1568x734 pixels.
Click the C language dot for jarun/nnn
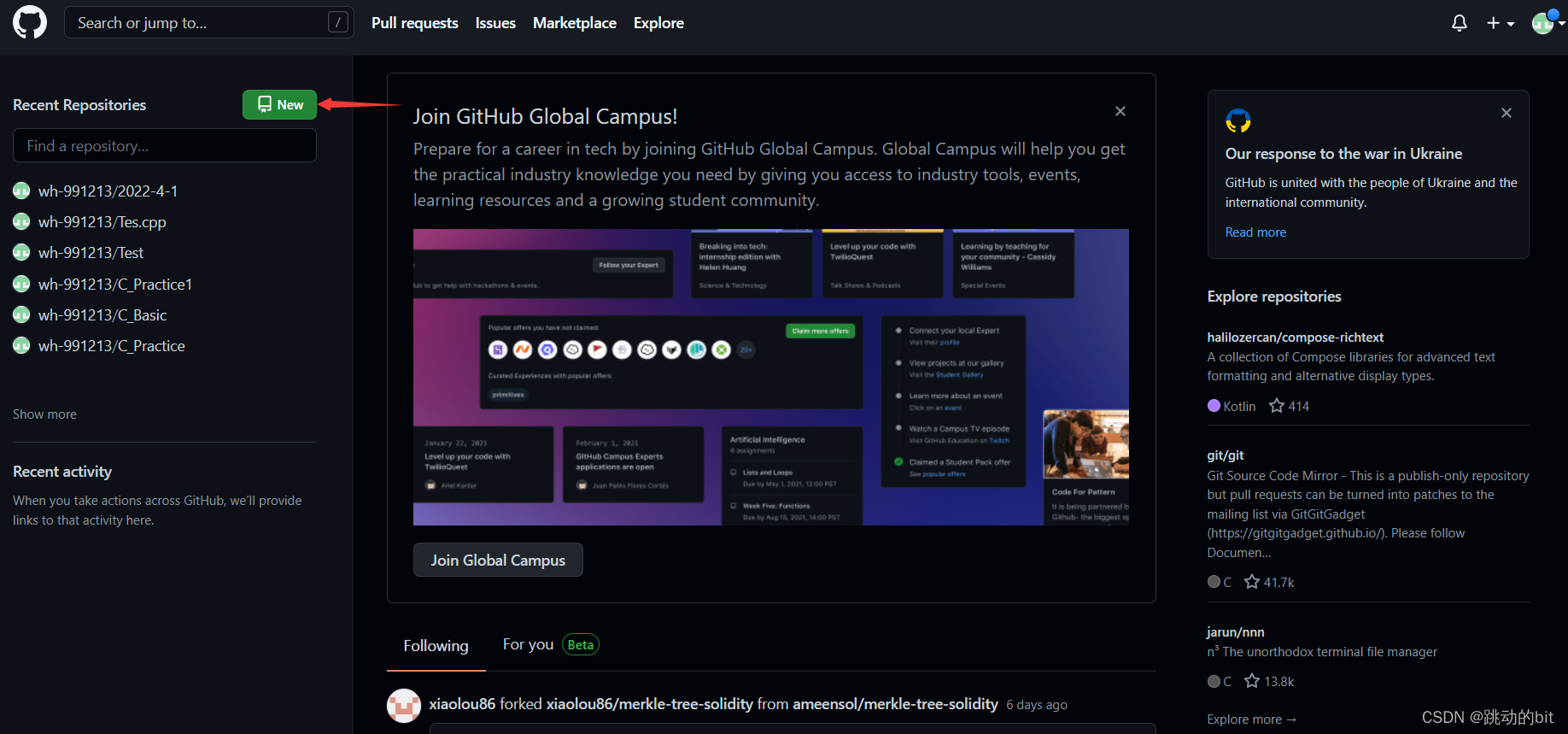tap(1214, 681)
